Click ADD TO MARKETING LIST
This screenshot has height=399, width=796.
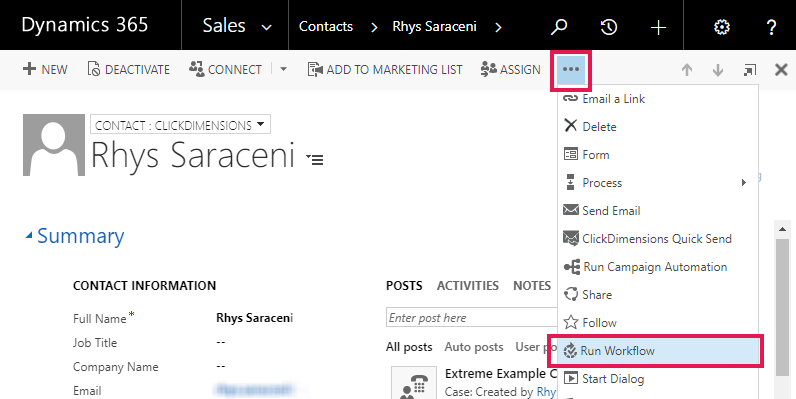pos(385,69)
